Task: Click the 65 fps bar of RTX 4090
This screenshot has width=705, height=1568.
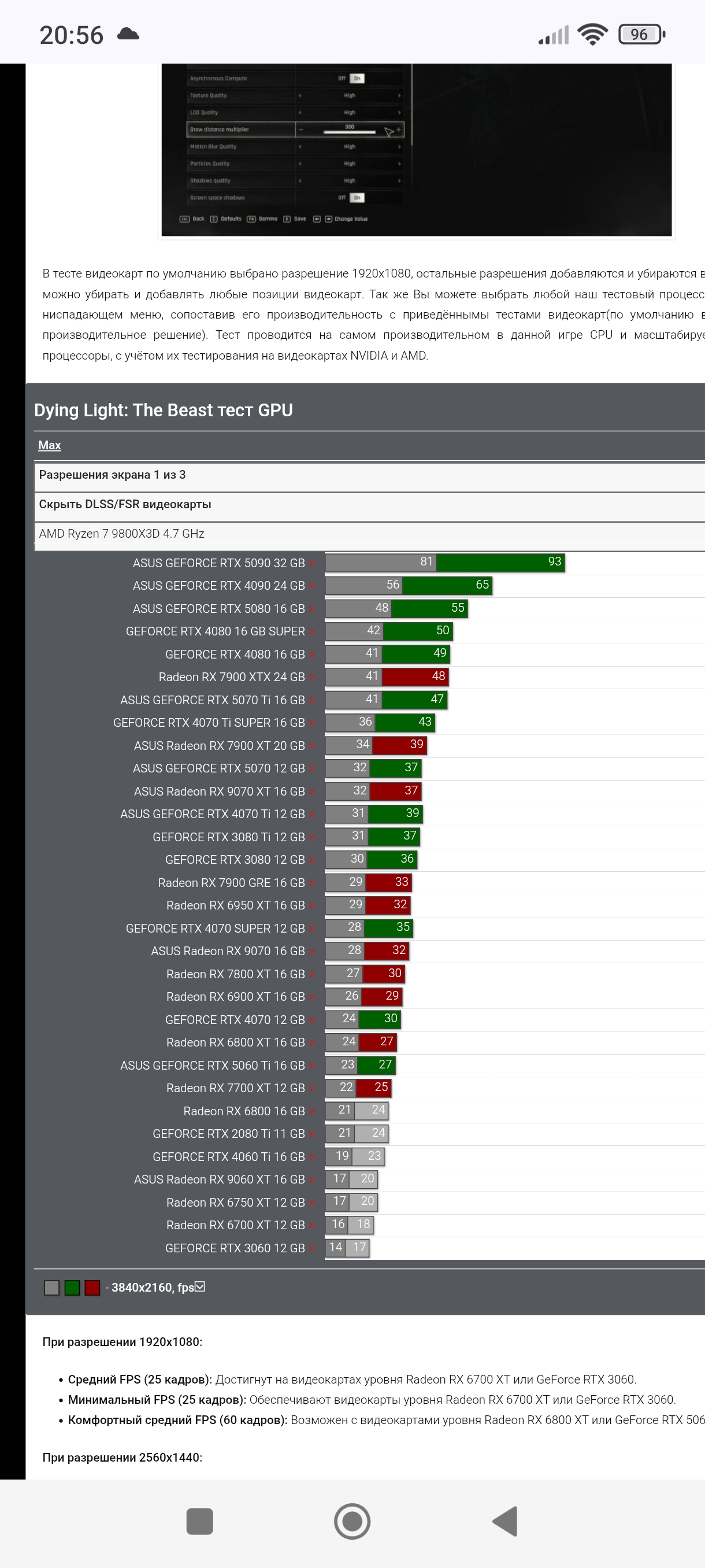Action: coord(447,586)
